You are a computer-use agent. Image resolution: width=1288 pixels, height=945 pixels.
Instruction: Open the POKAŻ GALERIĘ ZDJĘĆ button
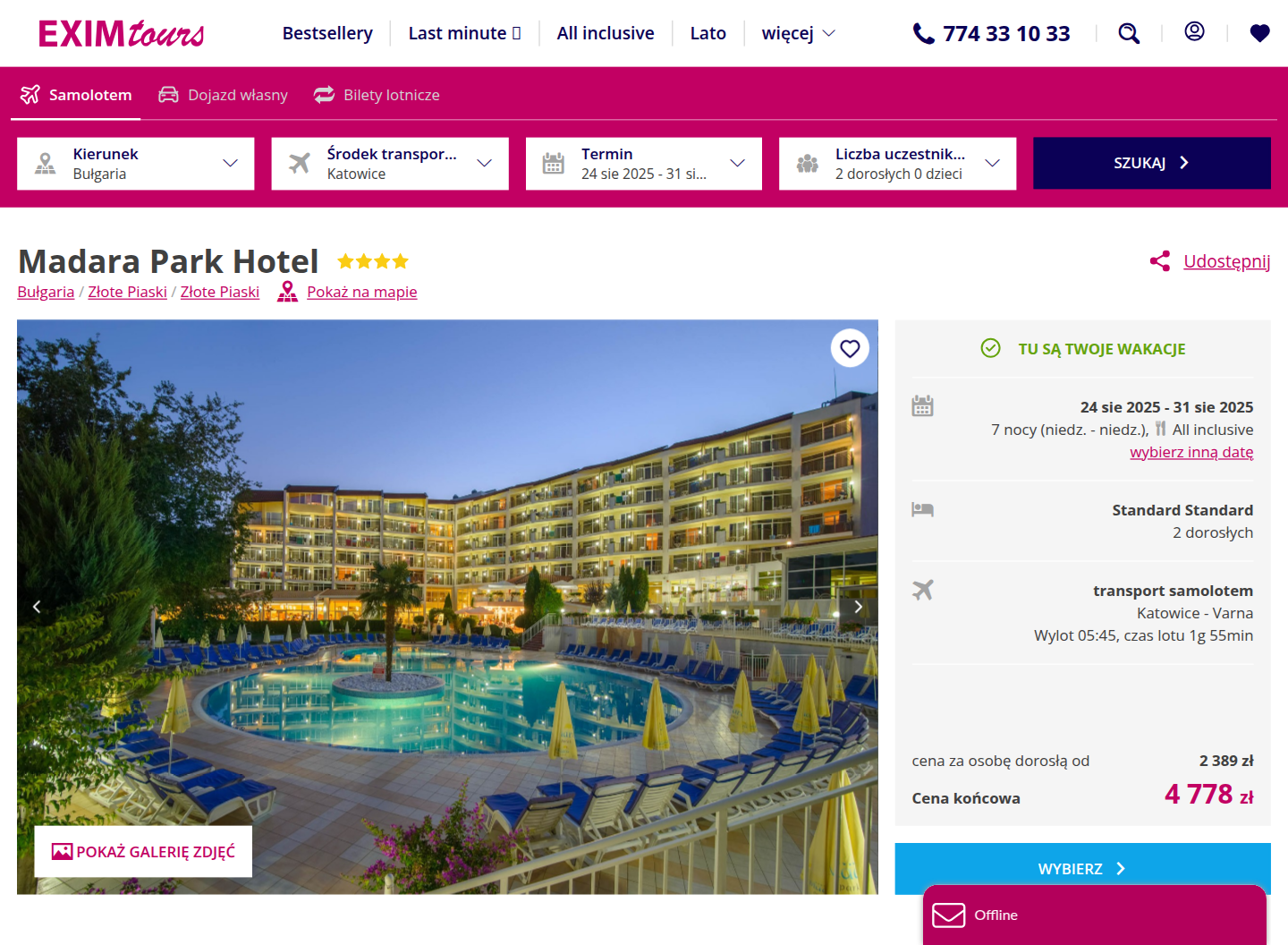[143, 851]
